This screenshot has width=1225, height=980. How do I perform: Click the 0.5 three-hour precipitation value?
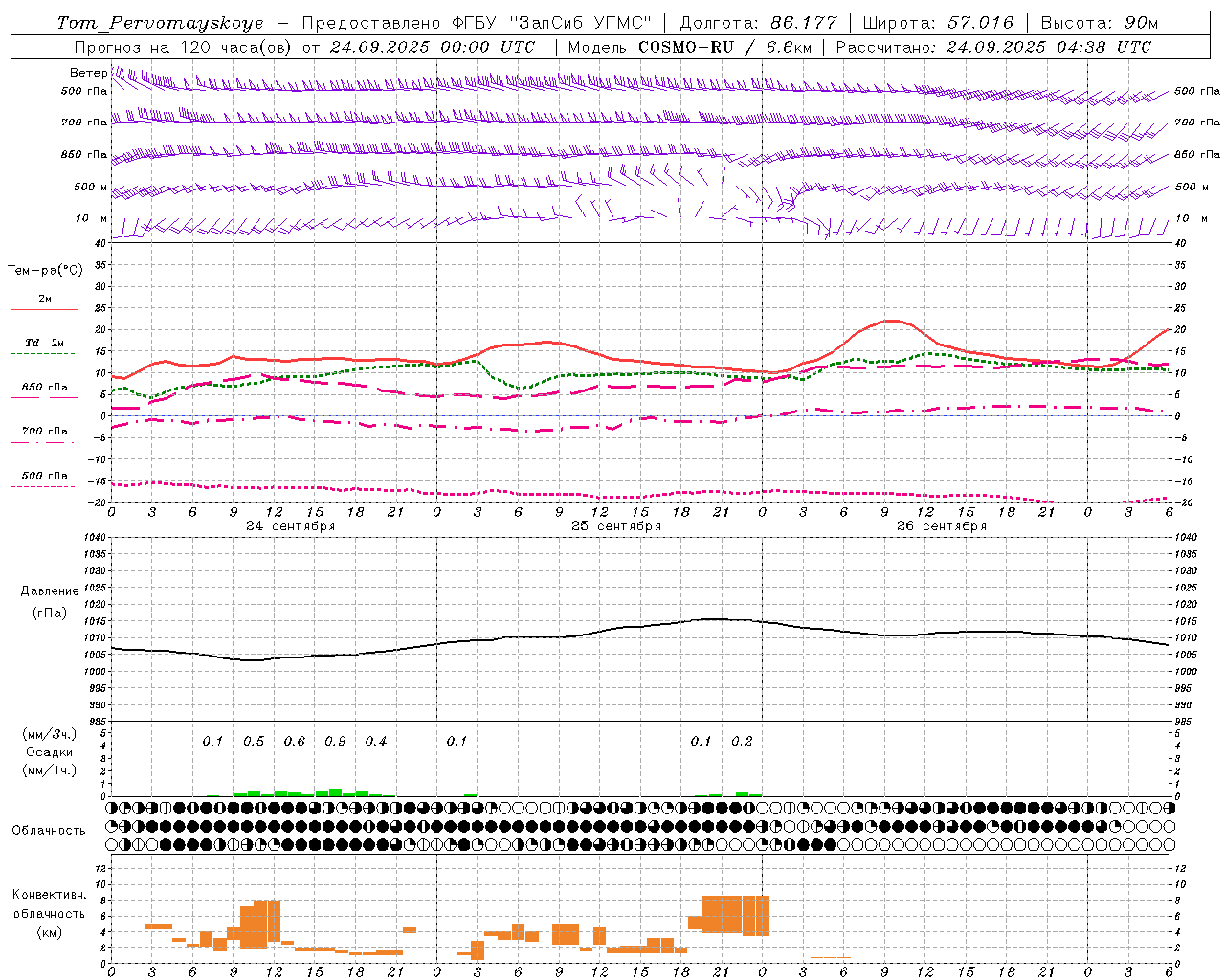[254, 742]
